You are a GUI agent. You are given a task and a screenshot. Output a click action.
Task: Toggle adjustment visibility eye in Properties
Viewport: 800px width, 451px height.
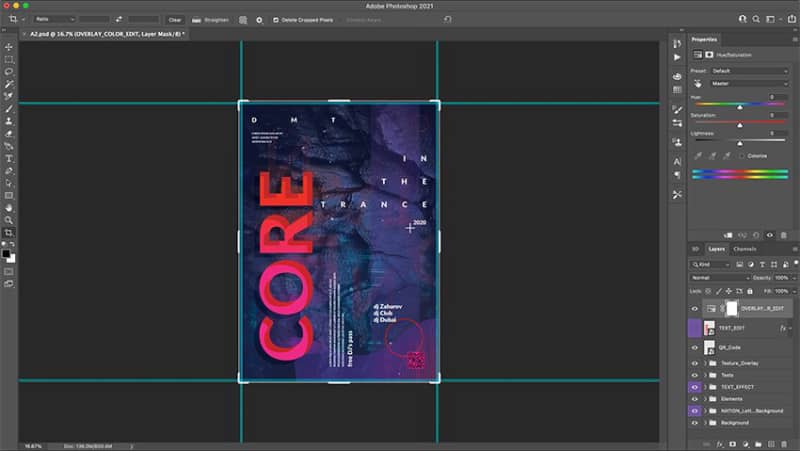coord(770,235)
